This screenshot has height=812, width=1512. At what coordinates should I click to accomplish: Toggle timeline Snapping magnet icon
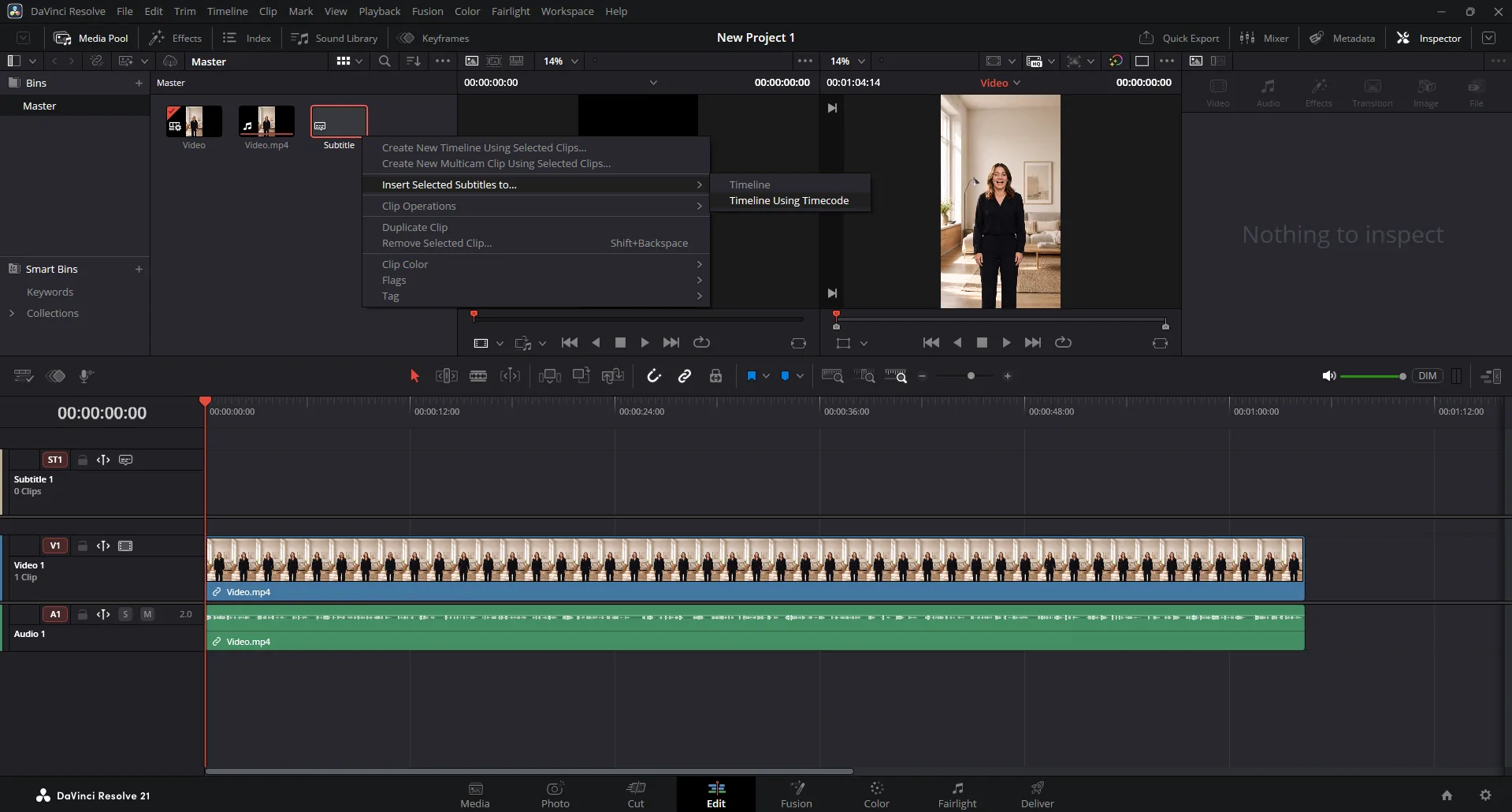click(x=654, y=376)
